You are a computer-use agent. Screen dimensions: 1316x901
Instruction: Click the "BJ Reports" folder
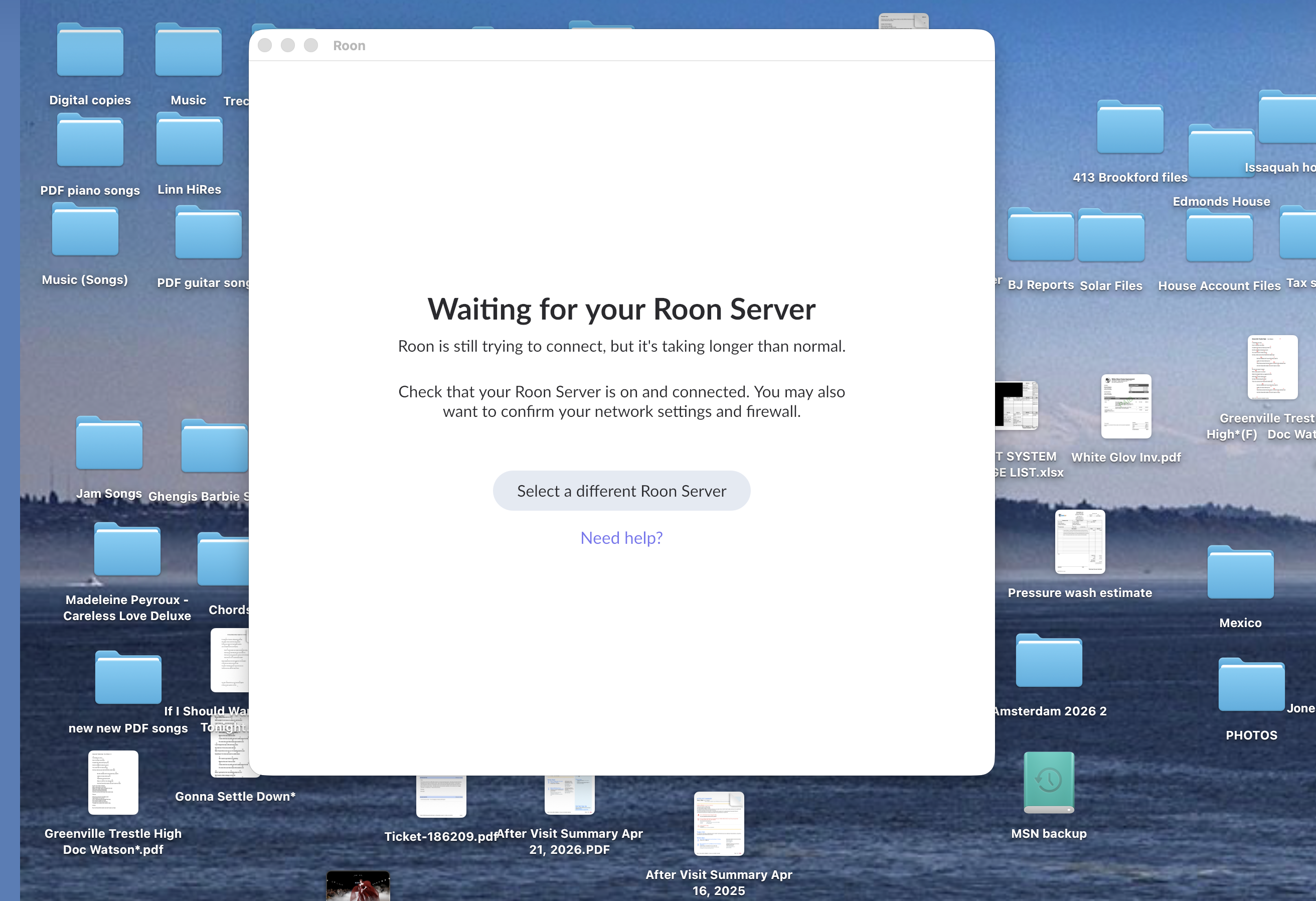pos(1041,234)
